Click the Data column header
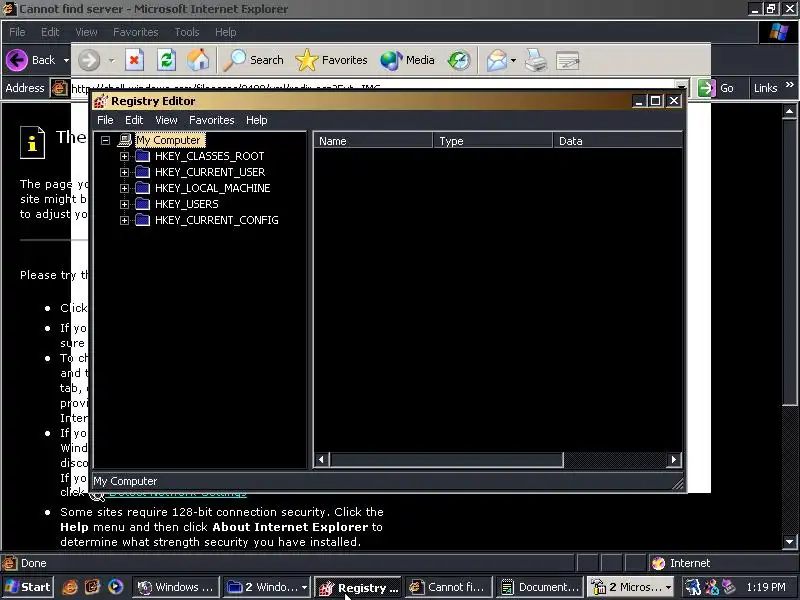Image resolution: width=800 pixels, height=600 pixels. coord(618,141)
